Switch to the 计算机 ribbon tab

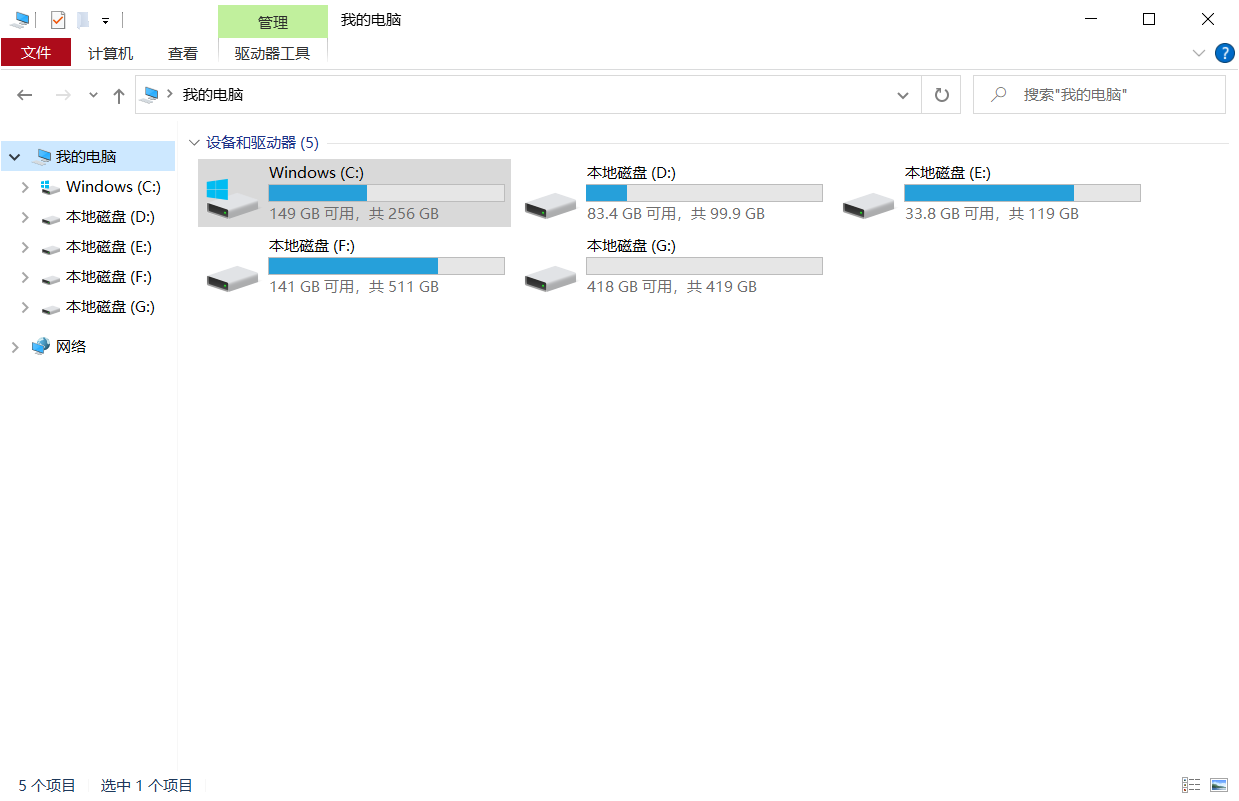[110, 53]
